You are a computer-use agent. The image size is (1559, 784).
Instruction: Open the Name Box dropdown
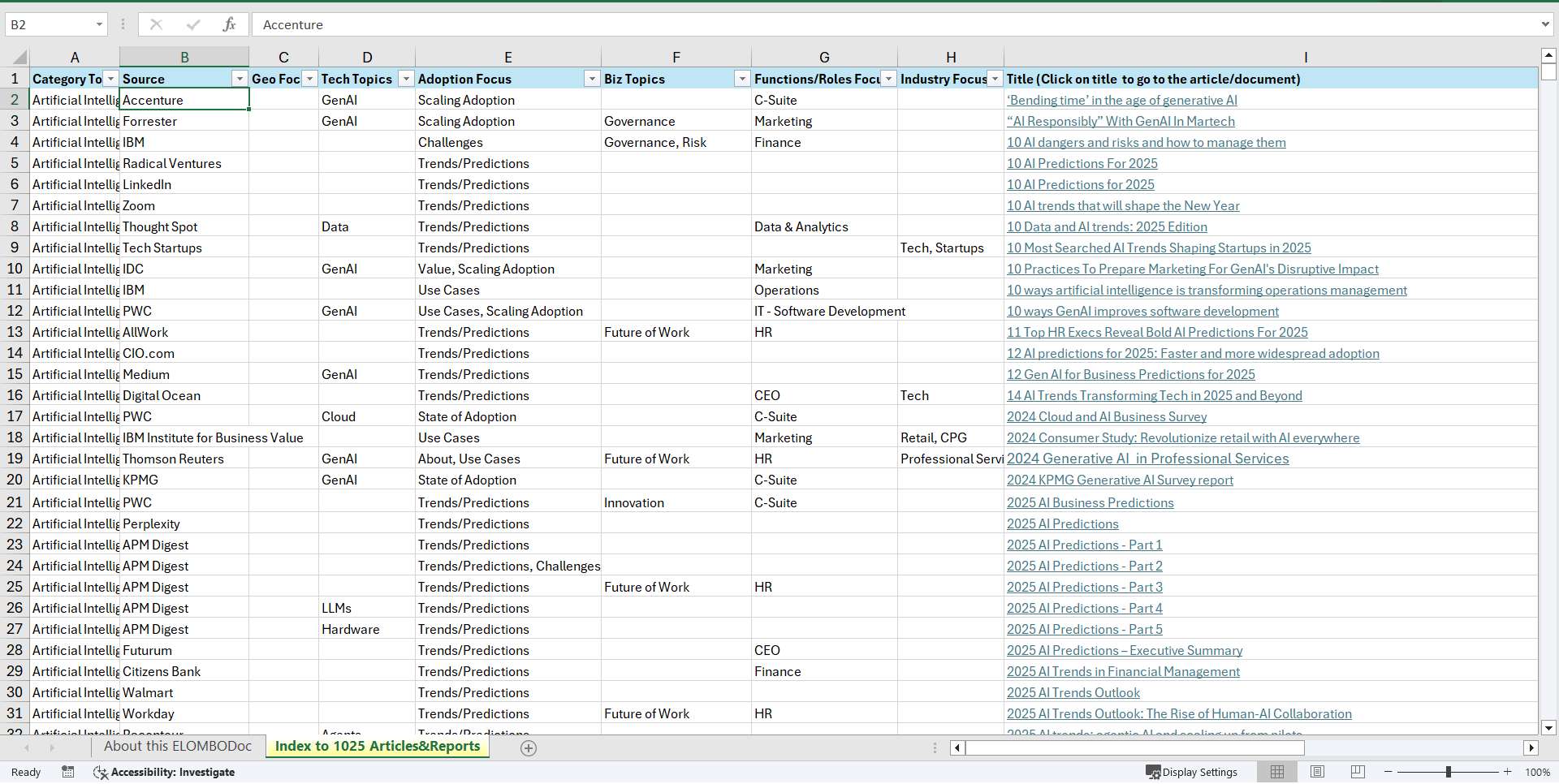[99, 24]
